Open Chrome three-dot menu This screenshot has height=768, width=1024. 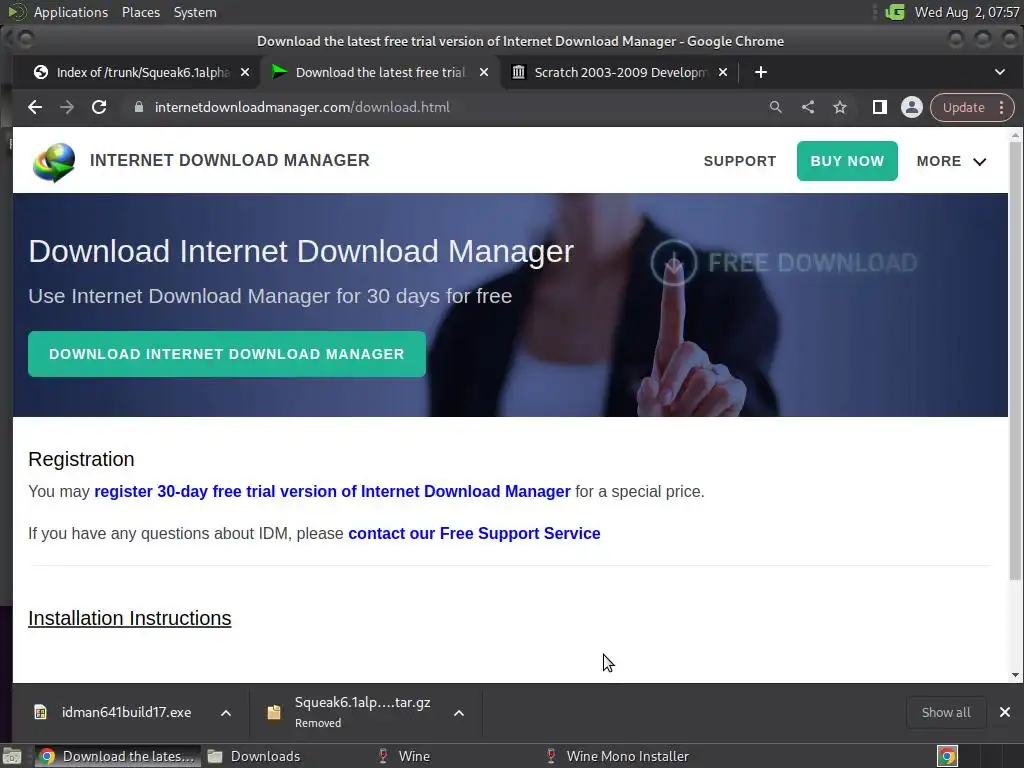pyautogui.click(x=1002, y=107)
